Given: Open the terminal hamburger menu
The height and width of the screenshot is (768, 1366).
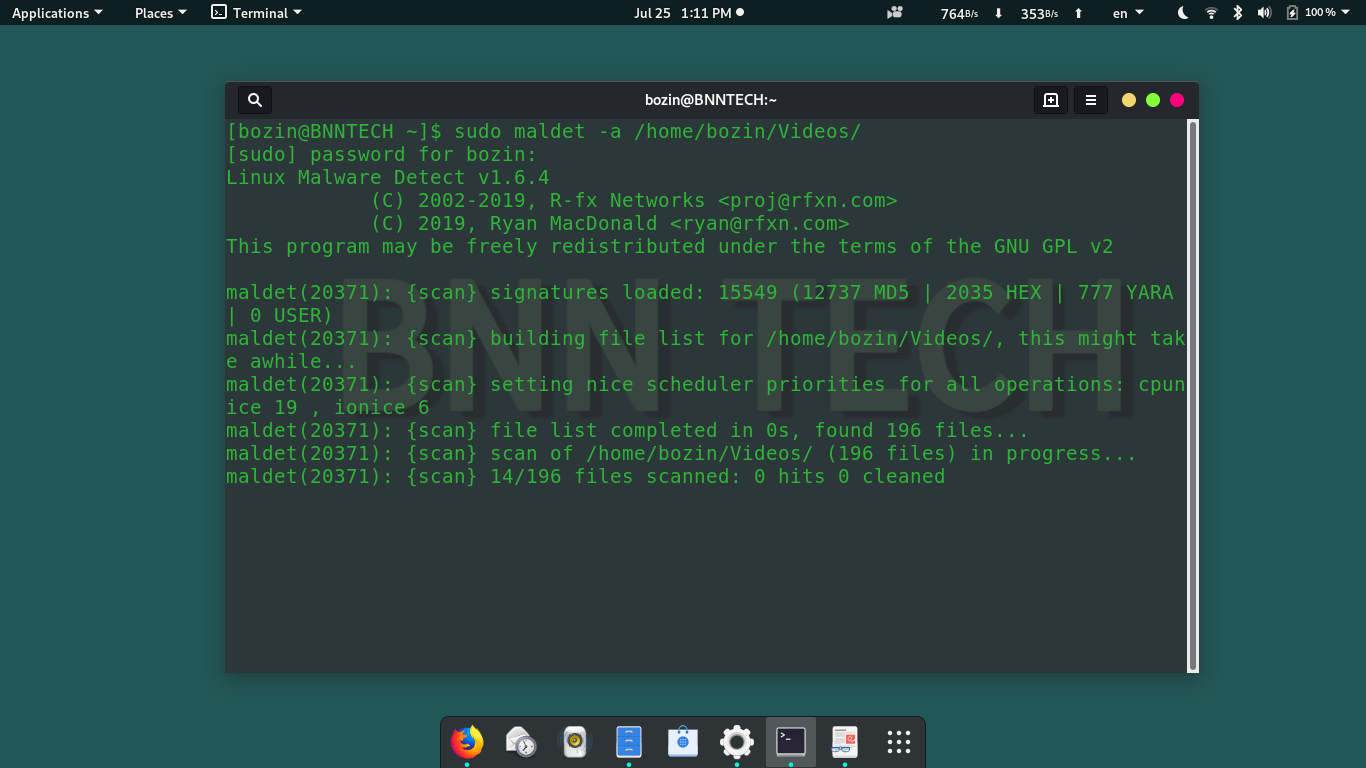Looking at the screenshot, I should (1090, 100).
